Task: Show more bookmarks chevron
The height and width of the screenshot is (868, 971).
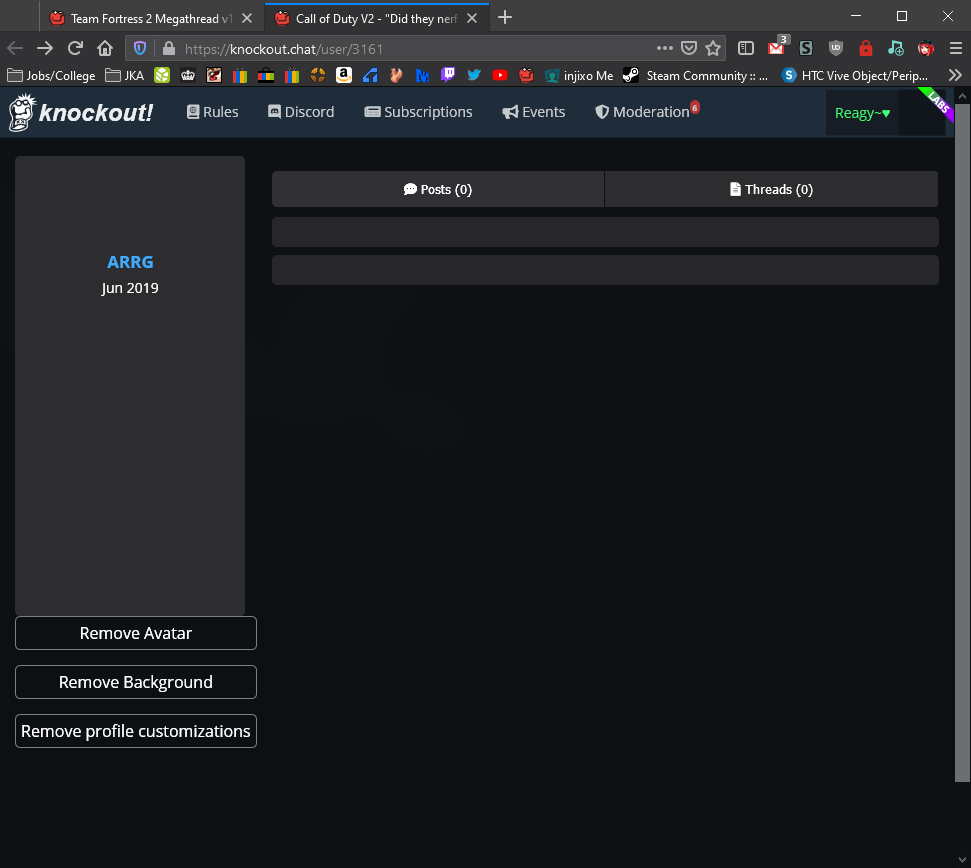Action: [x=956, y=75]
